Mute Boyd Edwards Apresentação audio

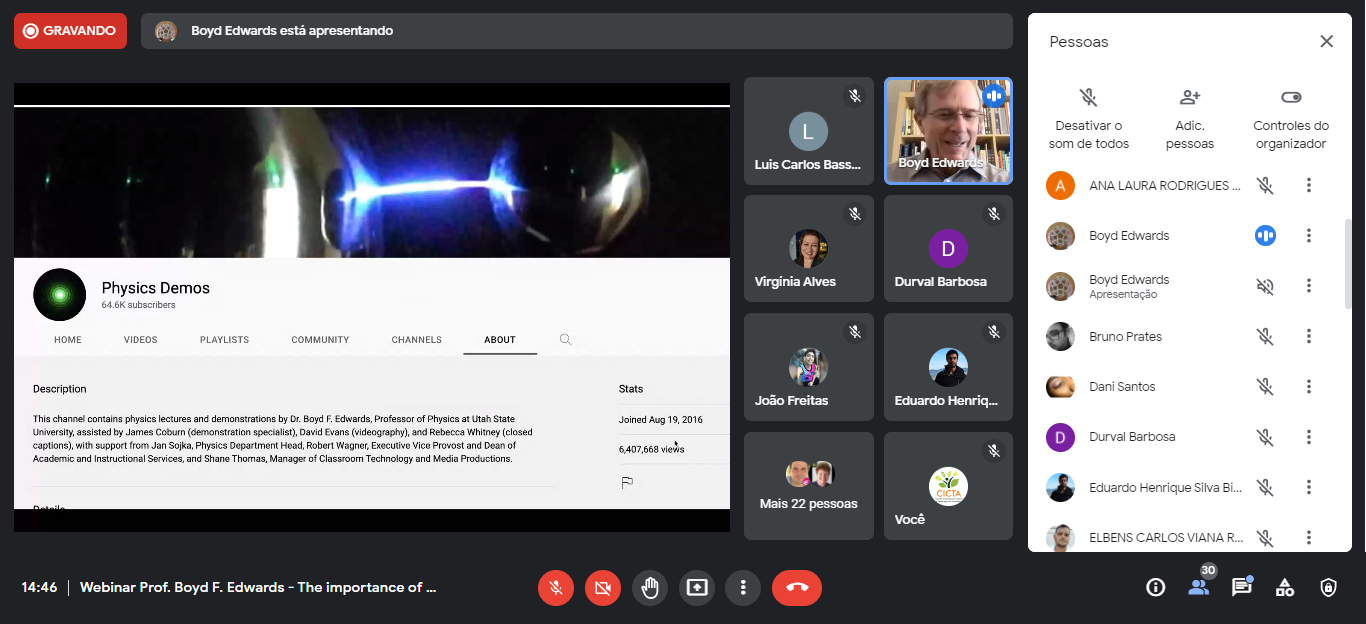click(1265, 286)
